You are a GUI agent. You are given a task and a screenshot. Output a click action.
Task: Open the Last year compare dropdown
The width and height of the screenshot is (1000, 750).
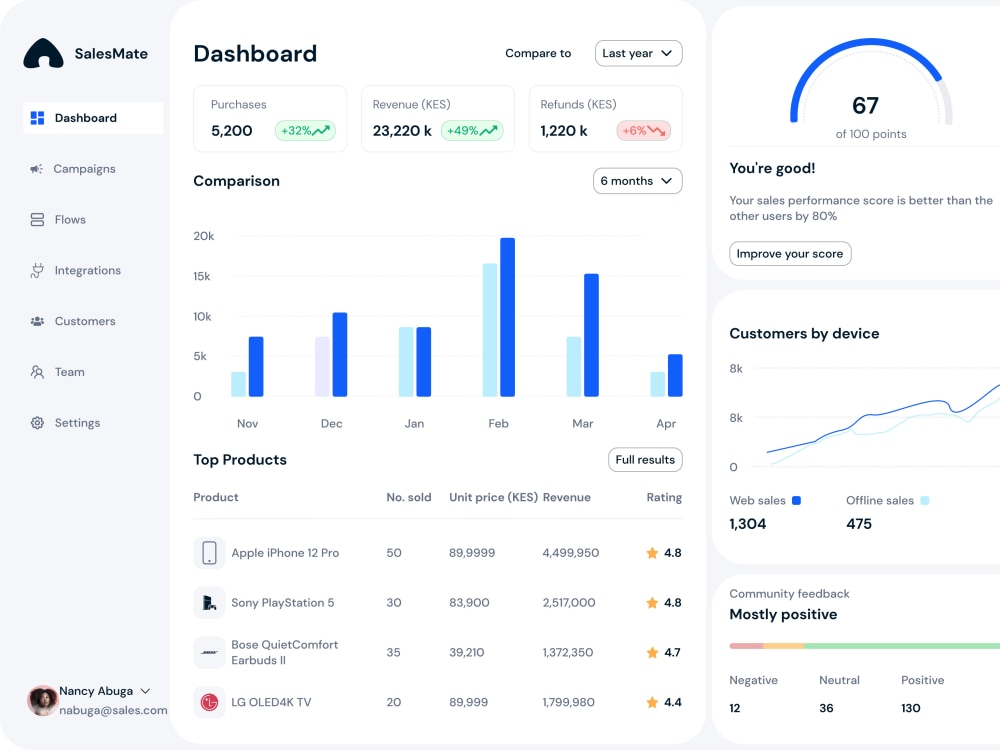point(638,54)
